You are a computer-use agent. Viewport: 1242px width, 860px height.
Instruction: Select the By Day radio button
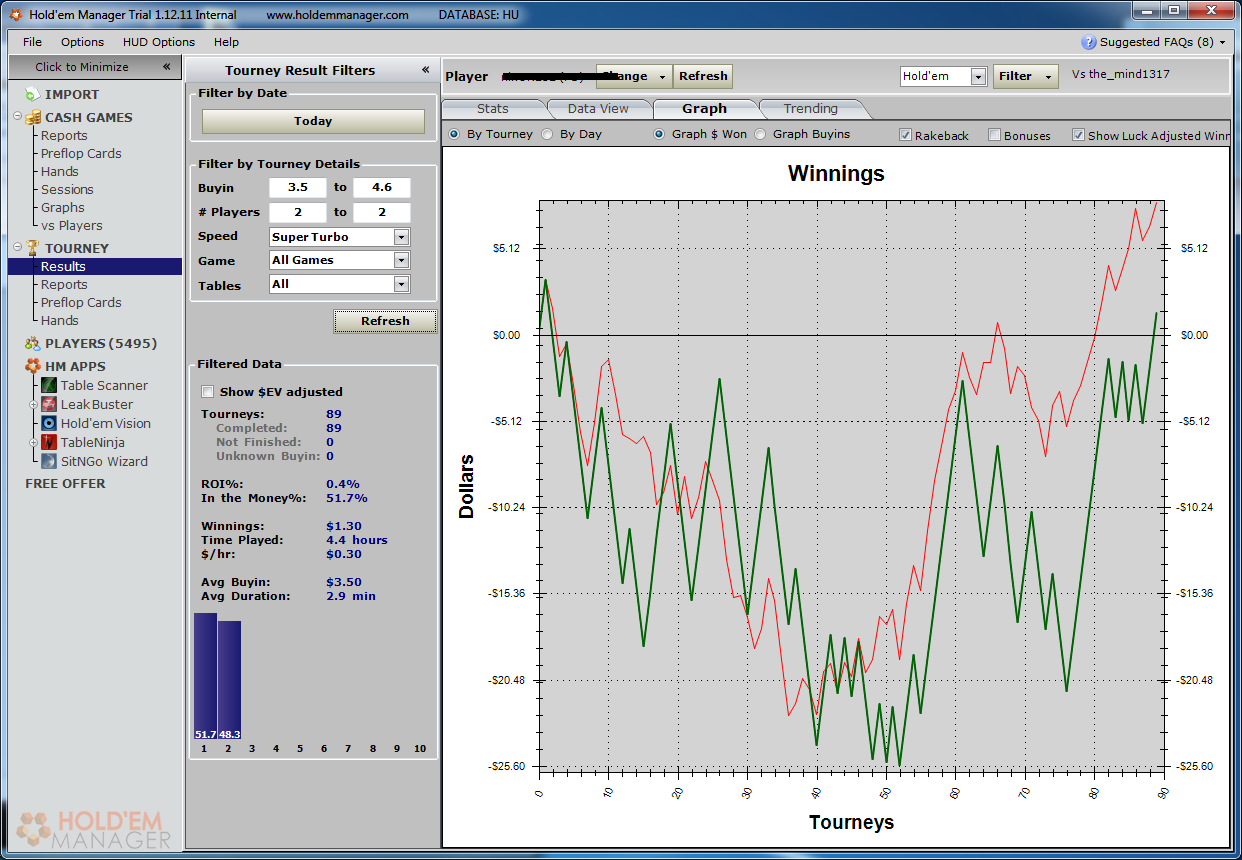[547, 134]
